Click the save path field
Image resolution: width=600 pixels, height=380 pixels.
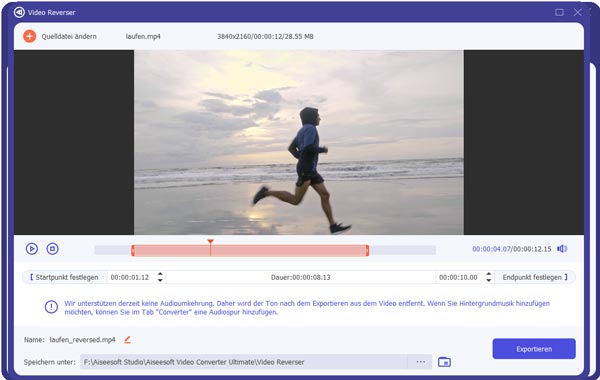click(244, 362)
